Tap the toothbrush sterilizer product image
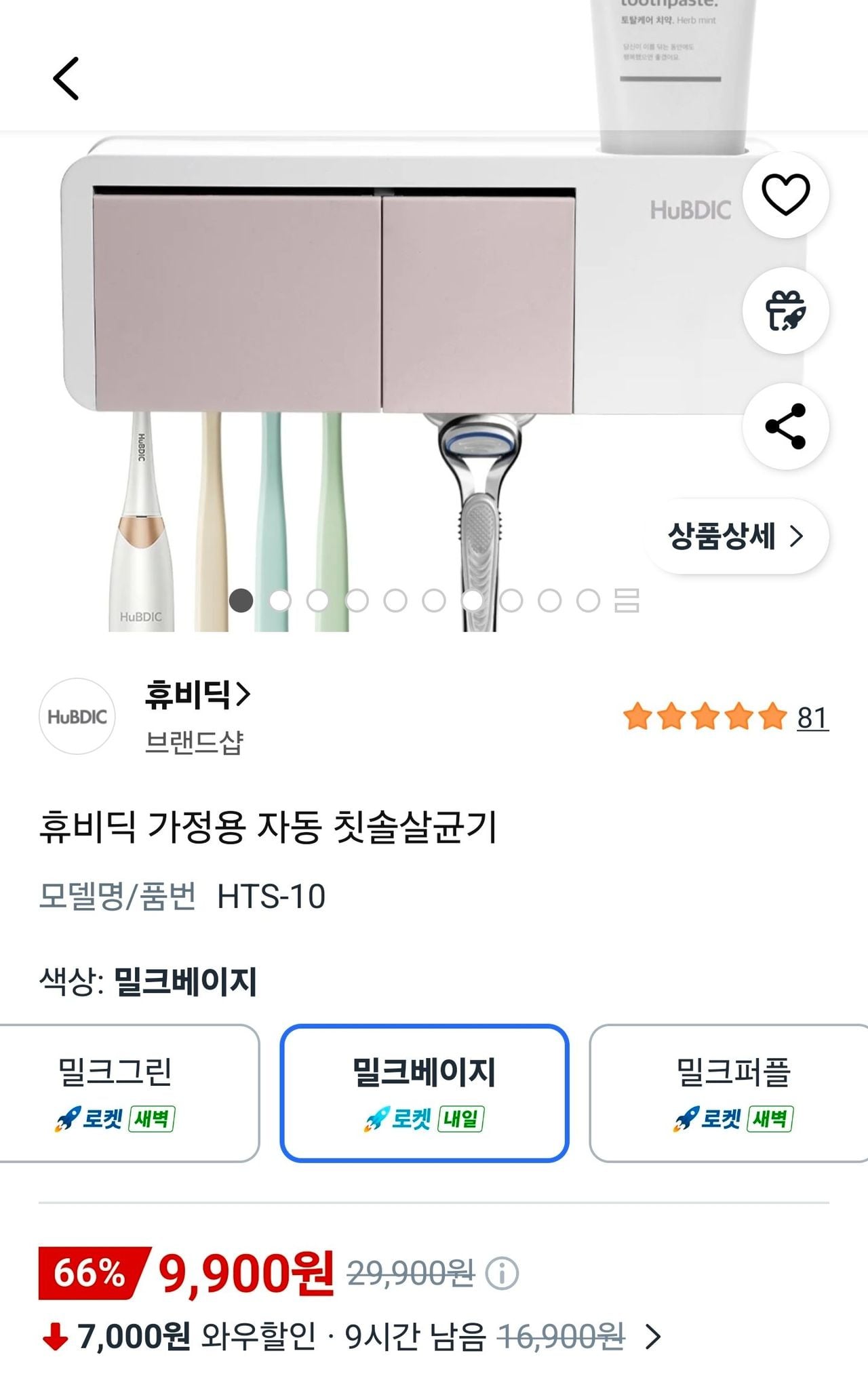This screenshot has width=868, height=1391. point(339,305)
